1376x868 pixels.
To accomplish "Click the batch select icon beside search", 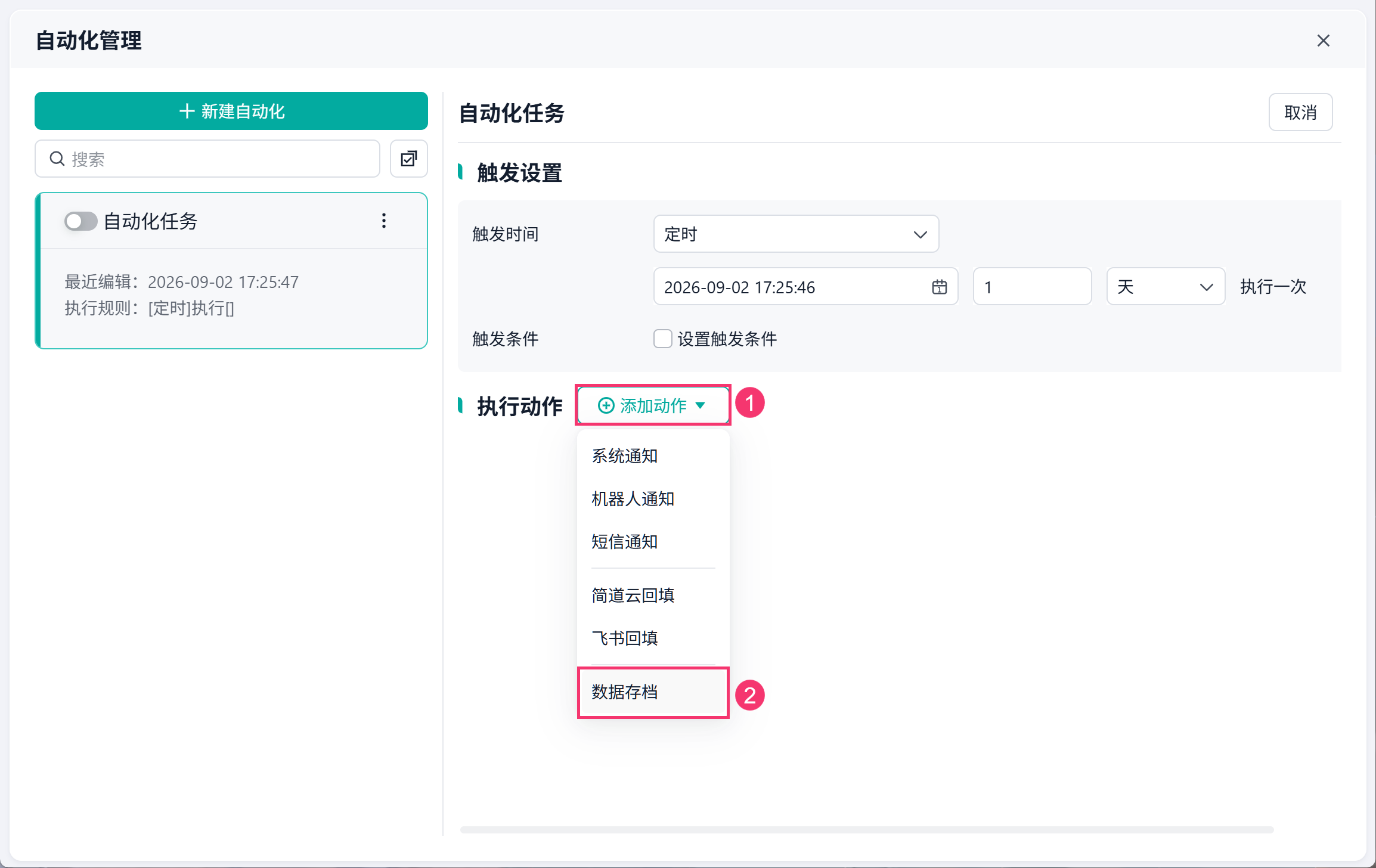I will coord(409,159).
